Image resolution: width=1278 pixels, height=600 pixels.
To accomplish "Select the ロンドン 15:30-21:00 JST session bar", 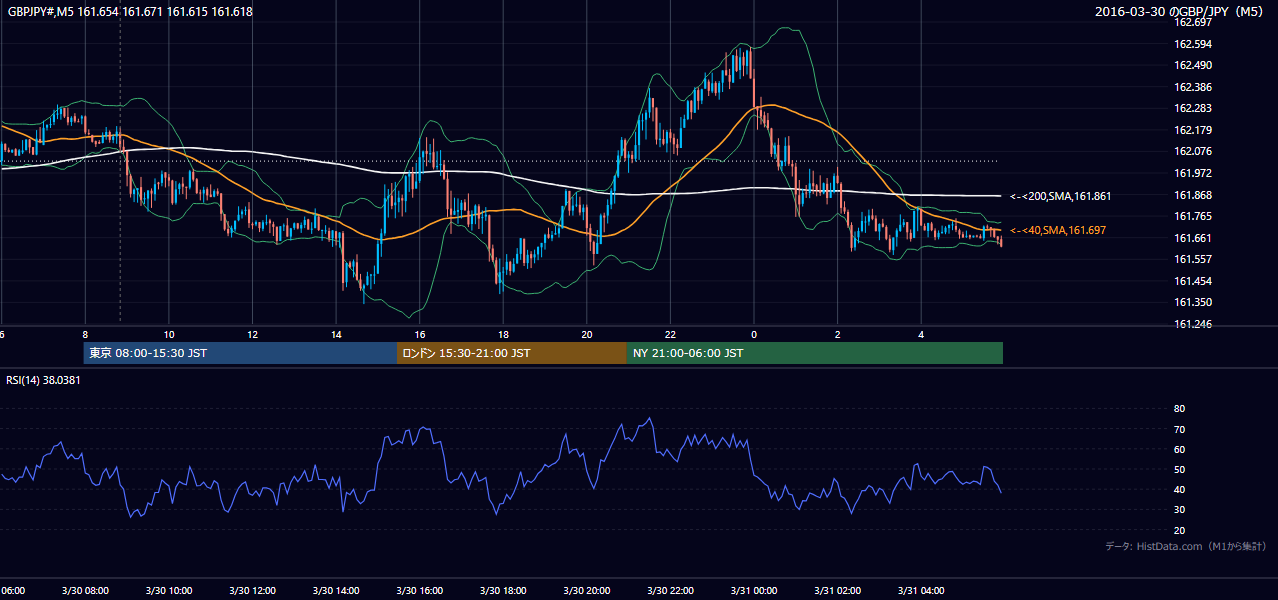I will tap(512, 353).
